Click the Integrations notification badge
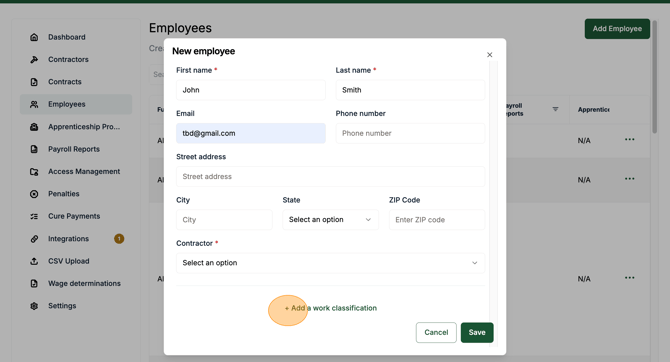 pyautogui.click(x=119, y=238)
